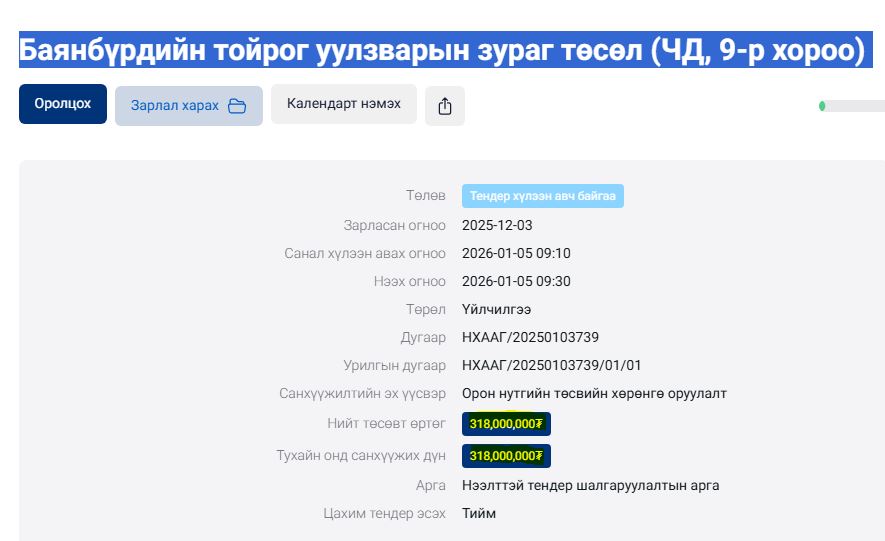The height and width of the screenshot is (541, 885).
Task: Click the Дугаар value НХААГ/20250103739
Action: coord(530,337)
